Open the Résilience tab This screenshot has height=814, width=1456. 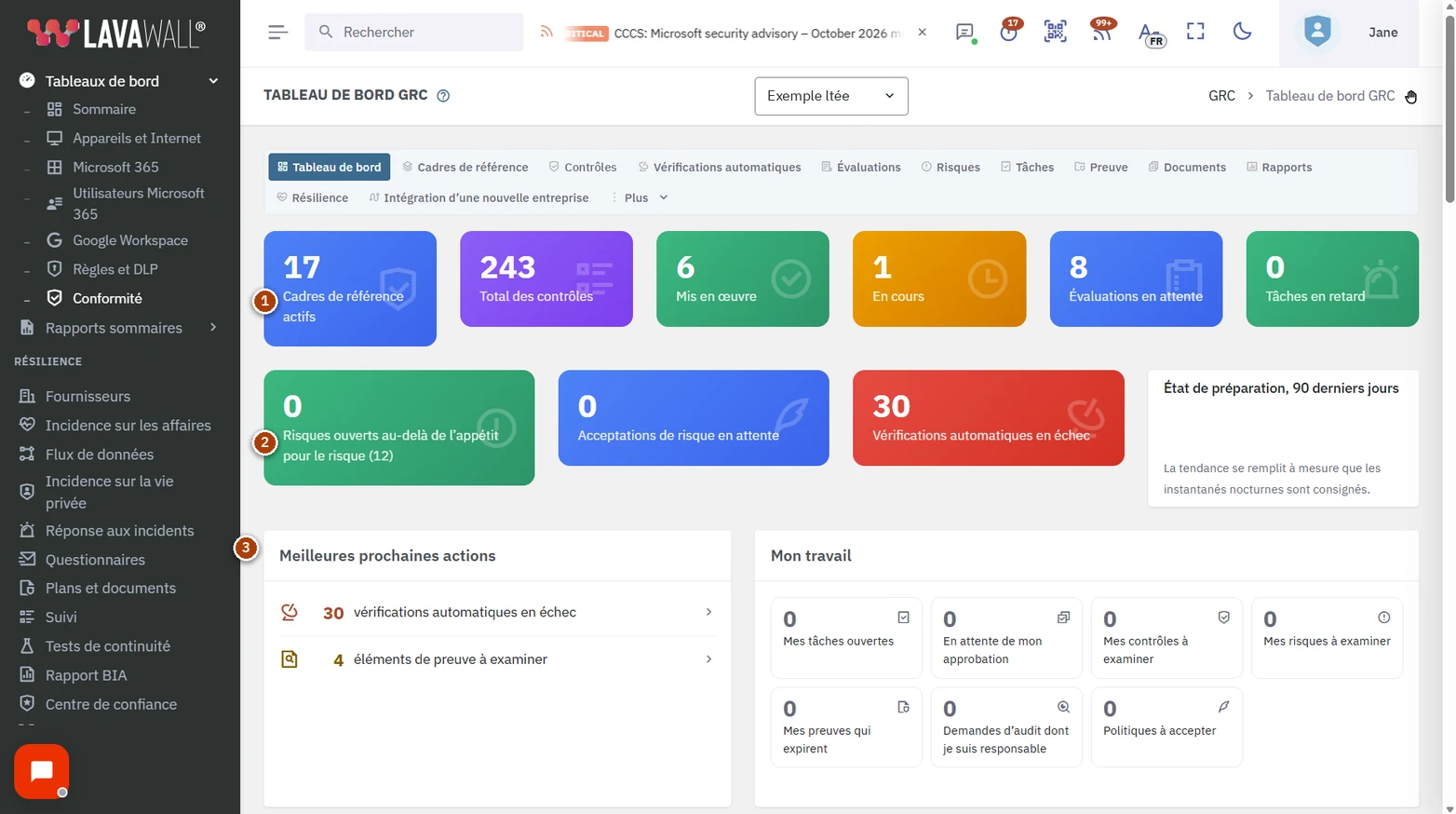tap(312, 197)
